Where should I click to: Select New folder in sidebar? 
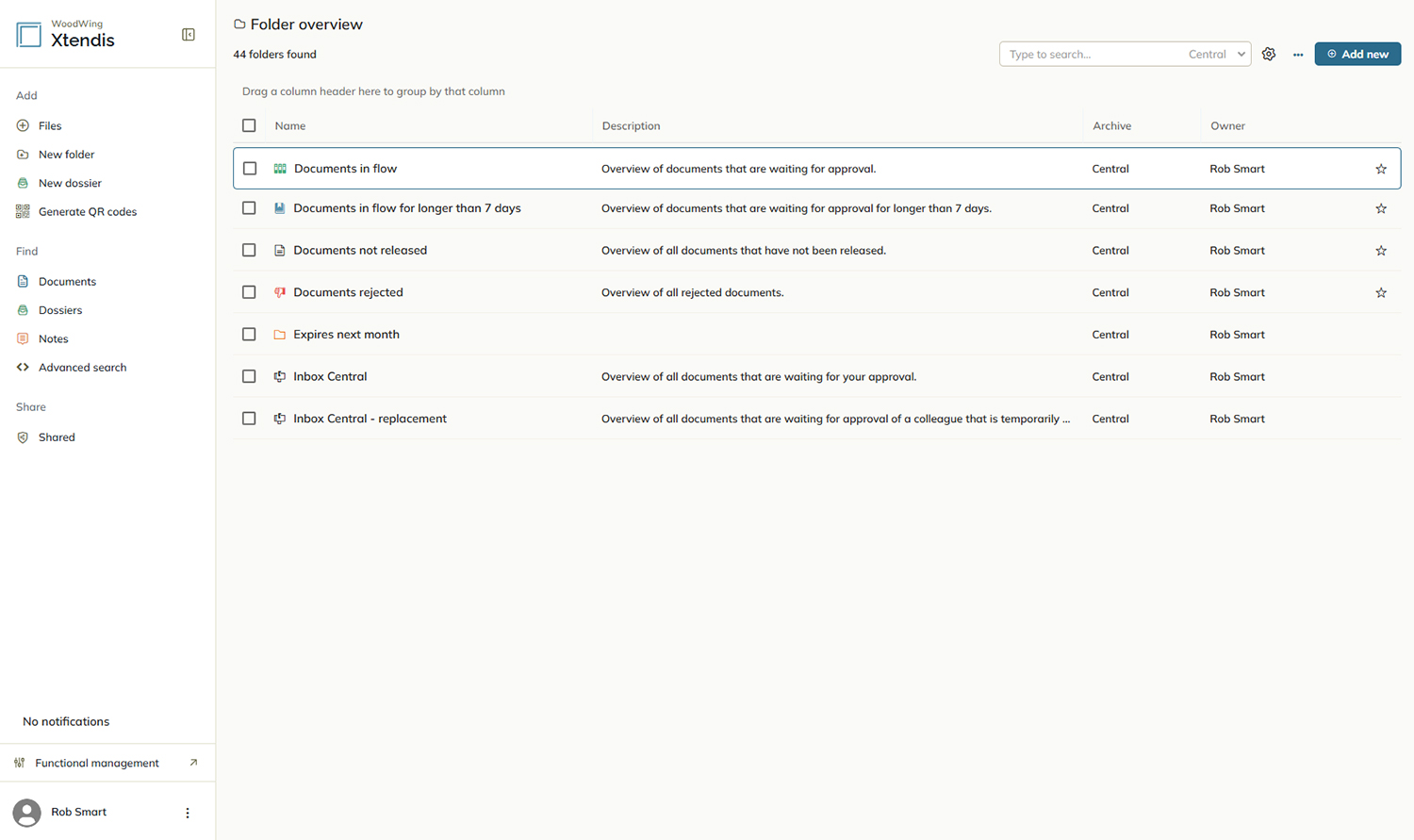click(x=66, y=155)
